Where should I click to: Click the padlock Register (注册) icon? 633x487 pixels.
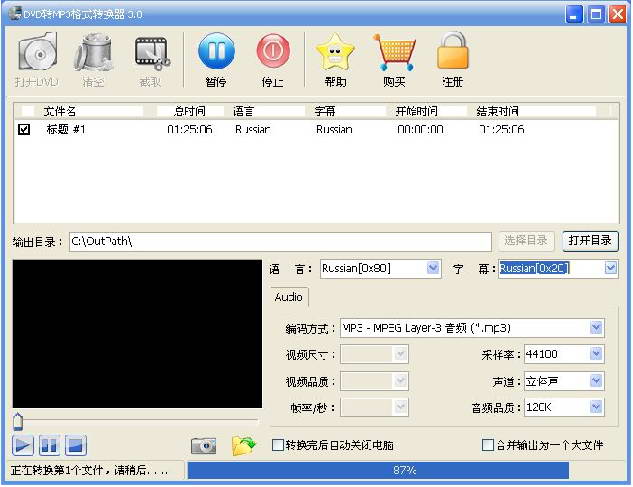coord(452,53)
